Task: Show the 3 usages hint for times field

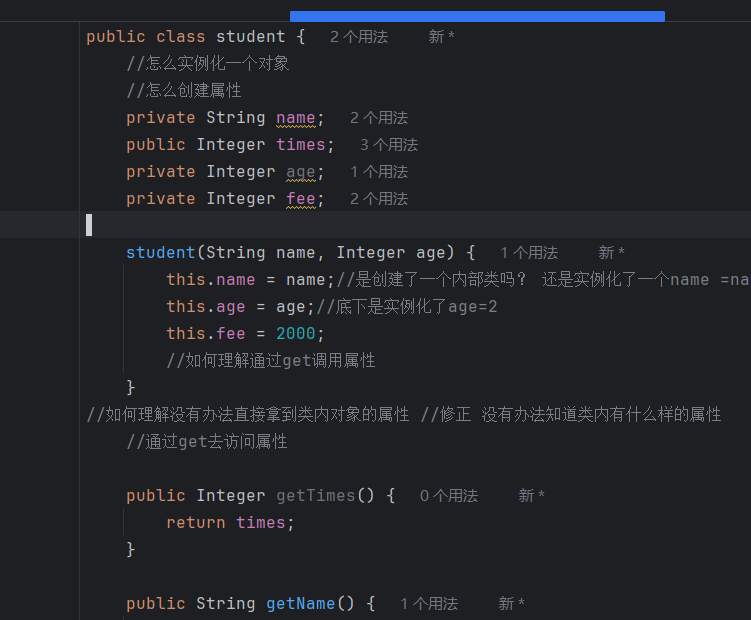Action: point(389,145)
